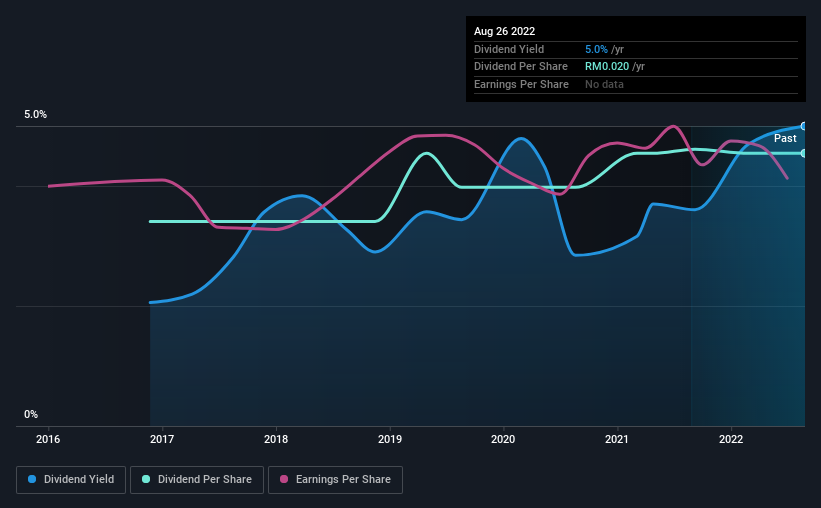Click the 5.0% y-axis label

tap(36, 114)
